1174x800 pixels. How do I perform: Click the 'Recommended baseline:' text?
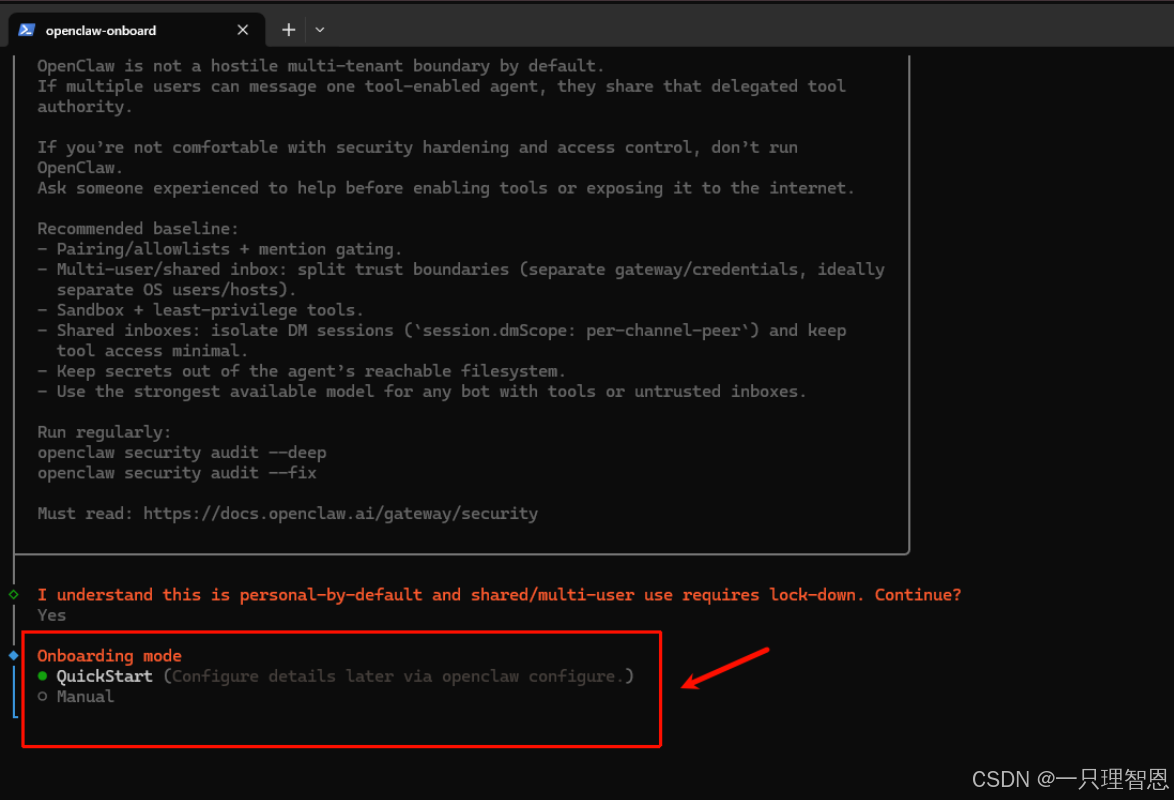[x=138, y=228]
